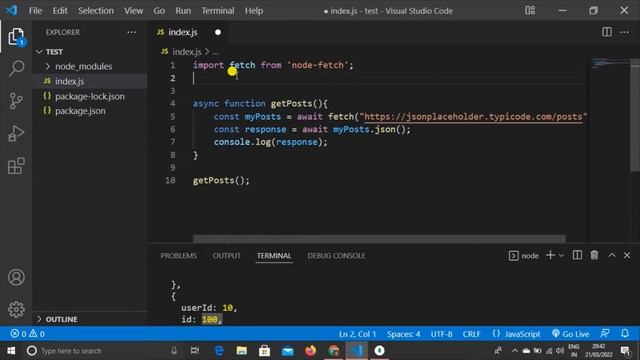Open File Explorer from taskbar
The height and width of the screenshot is (360, 640).
click(242, 351)
